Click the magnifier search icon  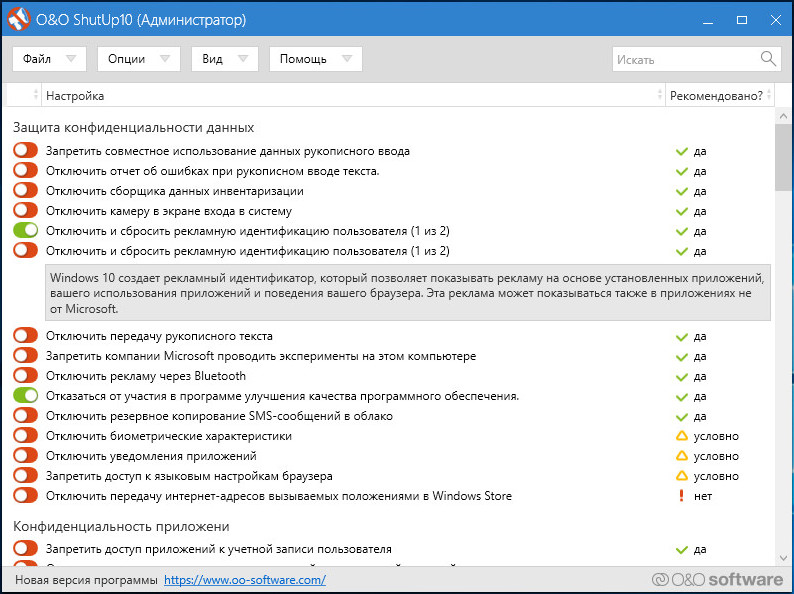[768, 59]
